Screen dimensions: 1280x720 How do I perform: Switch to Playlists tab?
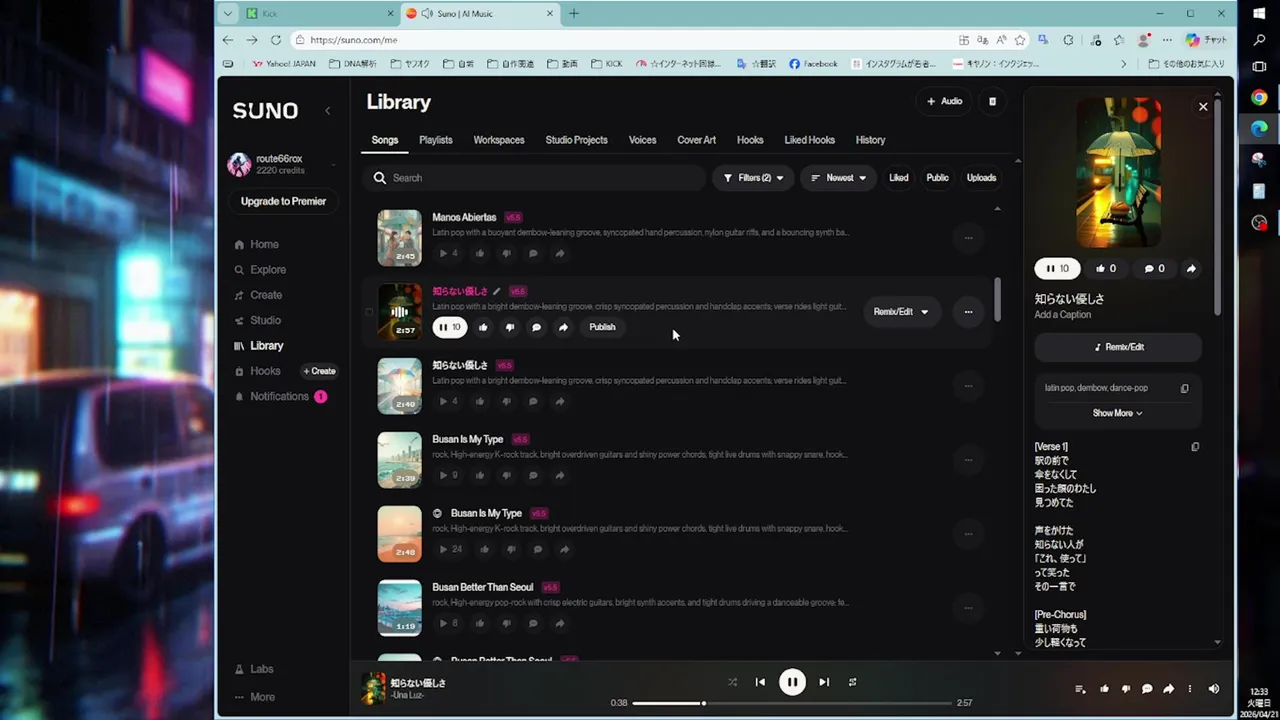435,140
